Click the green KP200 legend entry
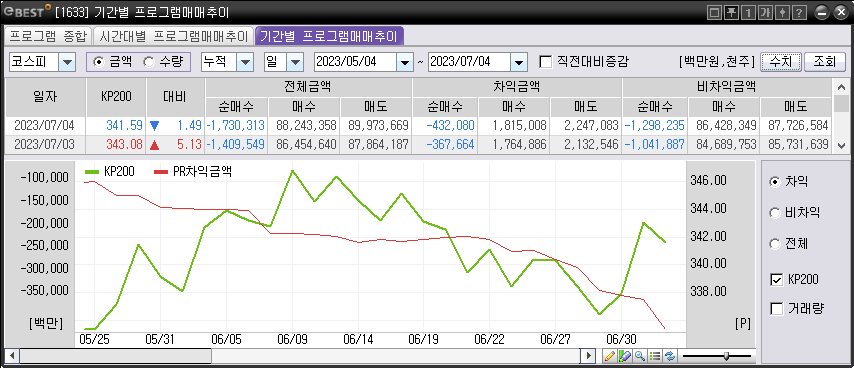This screenshot has height=368, width=854. point(109,171)
